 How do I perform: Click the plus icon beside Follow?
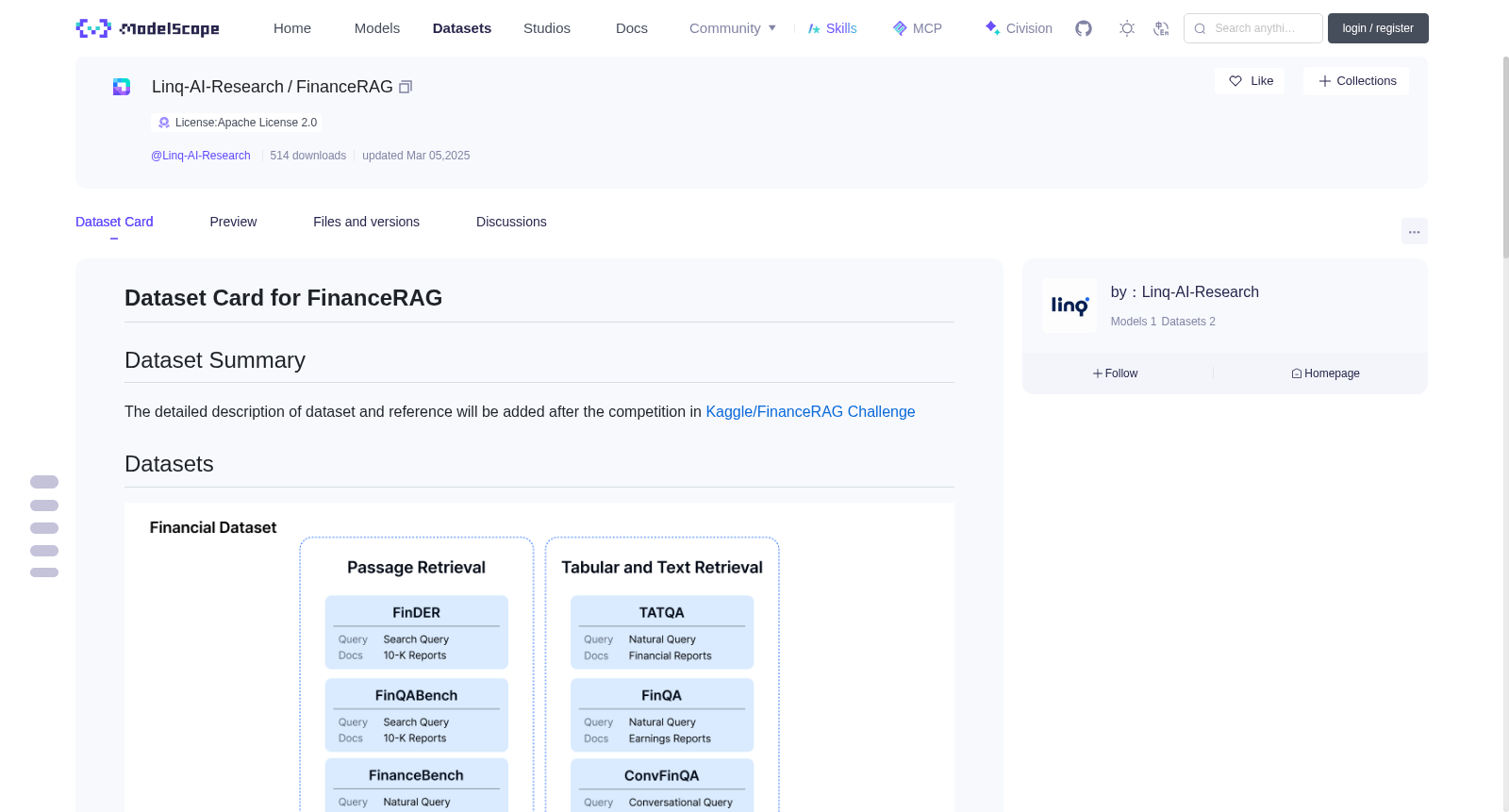pyautogui.click(x=1098, y=373)
